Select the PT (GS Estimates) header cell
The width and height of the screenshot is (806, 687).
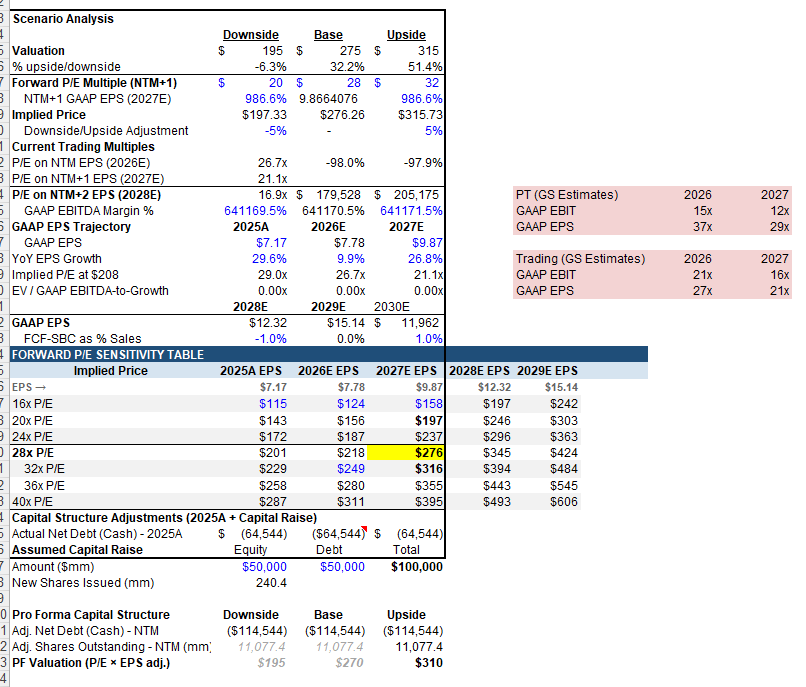[x=566, y=195]
